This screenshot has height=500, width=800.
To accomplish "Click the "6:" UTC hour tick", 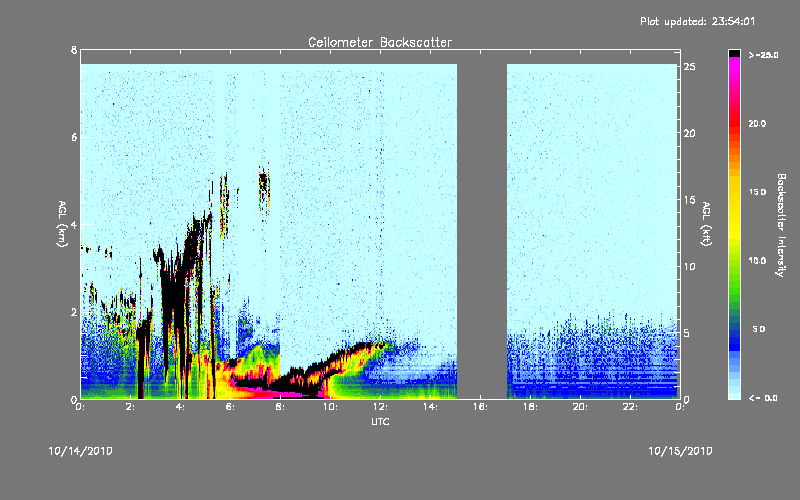I will tap(231, 407).
